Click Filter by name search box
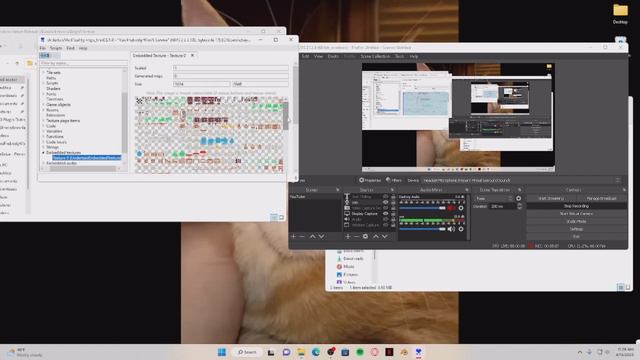The width and height of the screenshot is (640, 360). point(83,63)
